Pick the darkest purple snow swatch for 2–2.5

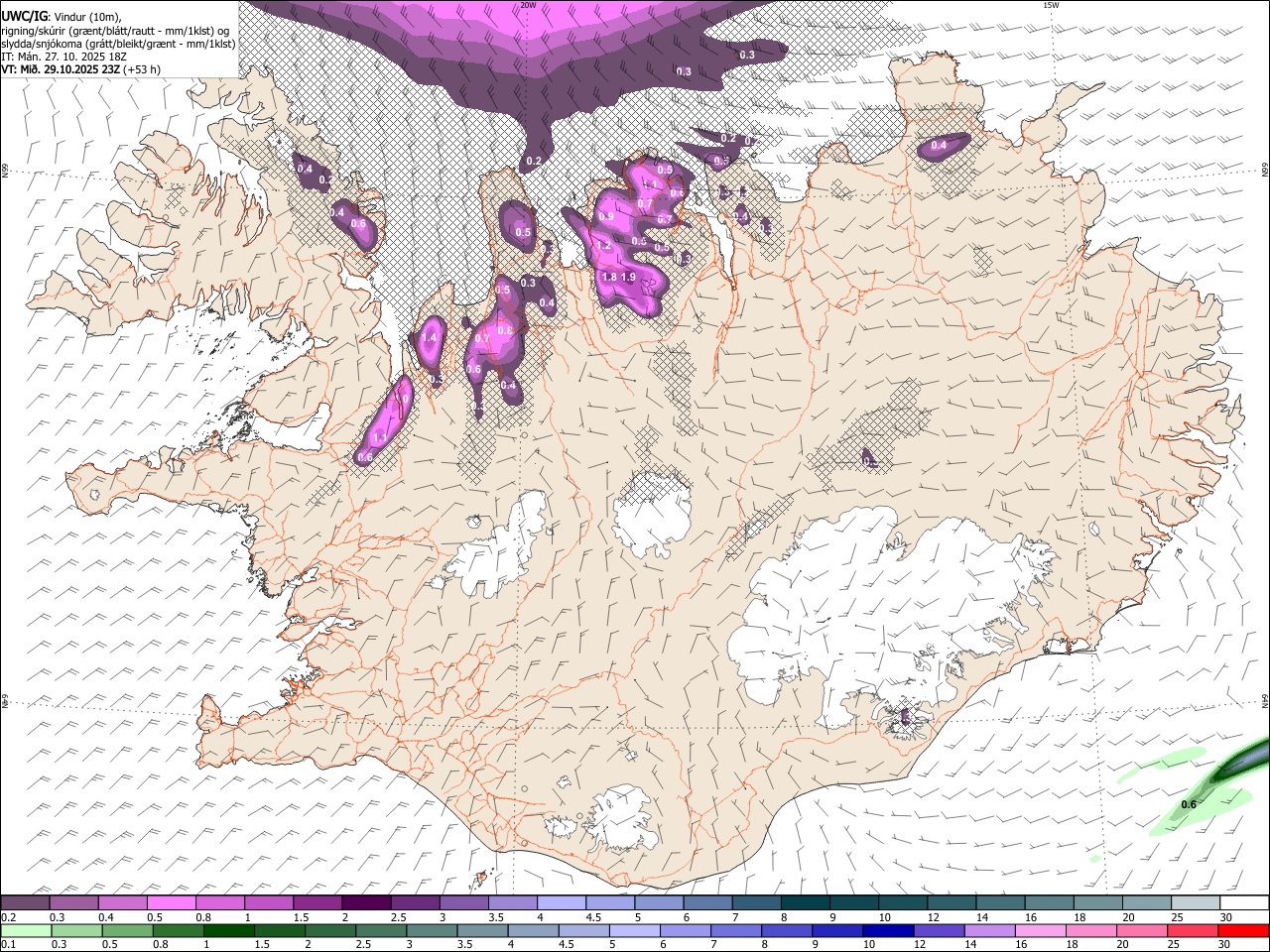(x=366, y=903)
